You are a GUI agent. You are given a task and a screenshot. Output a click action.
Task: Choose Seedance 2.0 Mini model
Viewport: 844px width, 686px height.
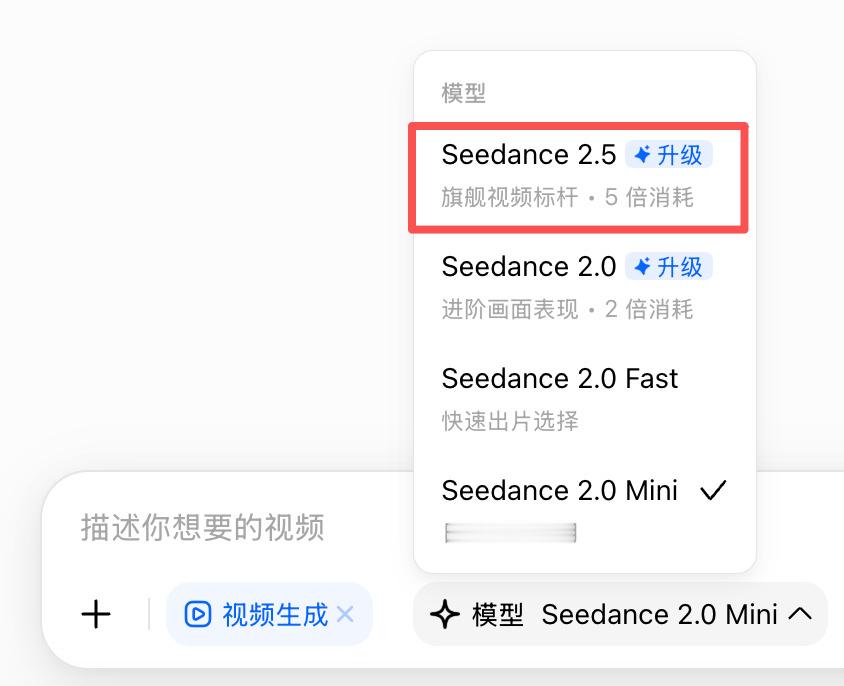point(585,510)
